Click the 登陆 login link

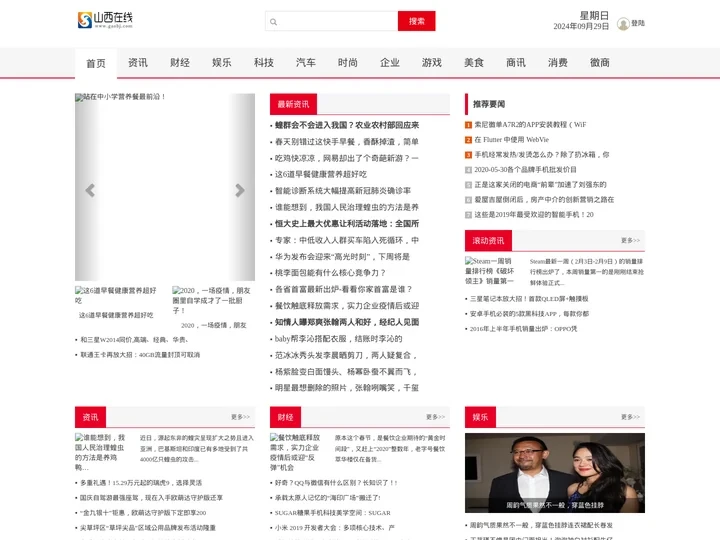click(x=638, y=23)
